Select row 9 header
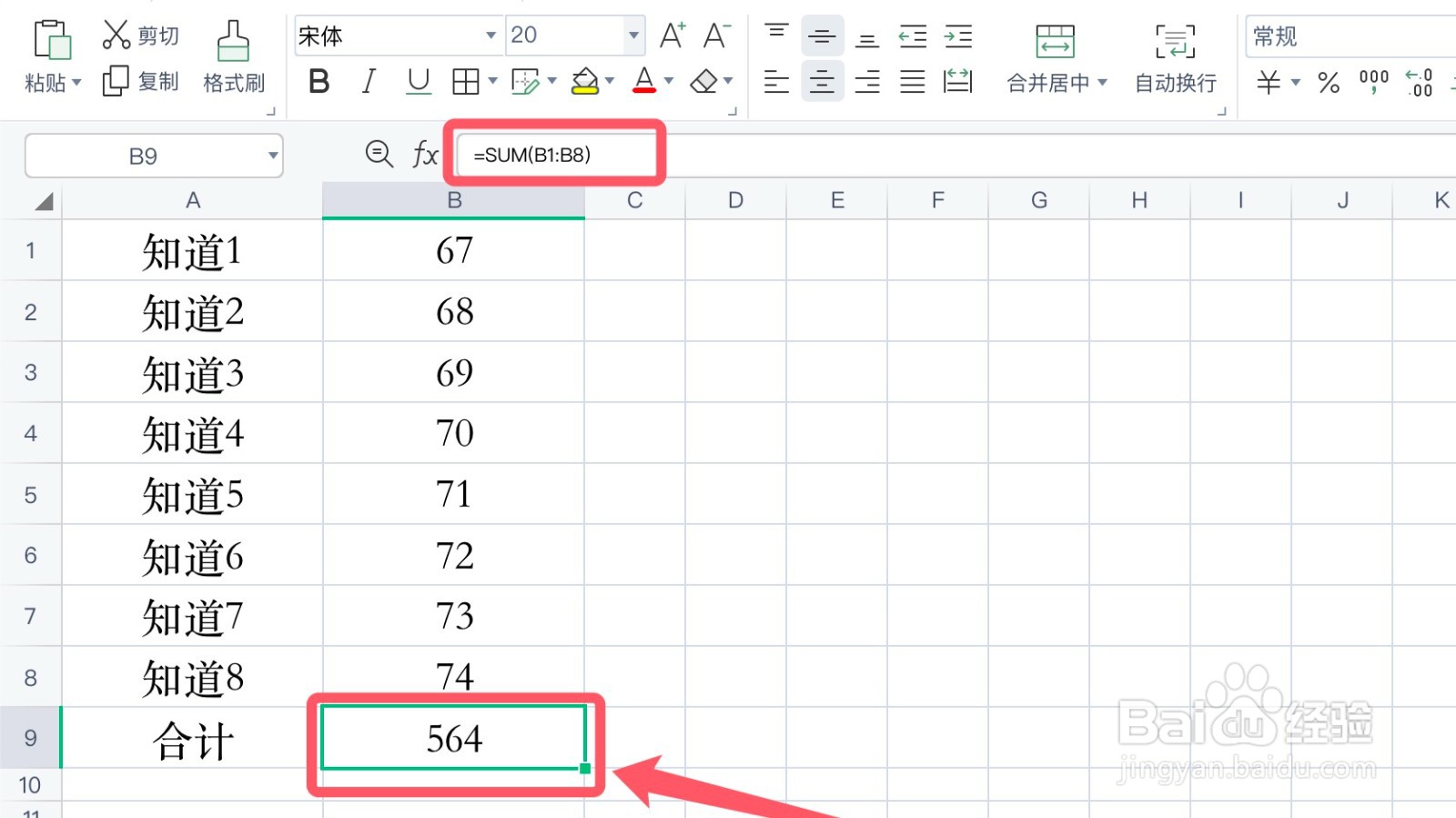Screen dimensions: 1456x818 30,738
